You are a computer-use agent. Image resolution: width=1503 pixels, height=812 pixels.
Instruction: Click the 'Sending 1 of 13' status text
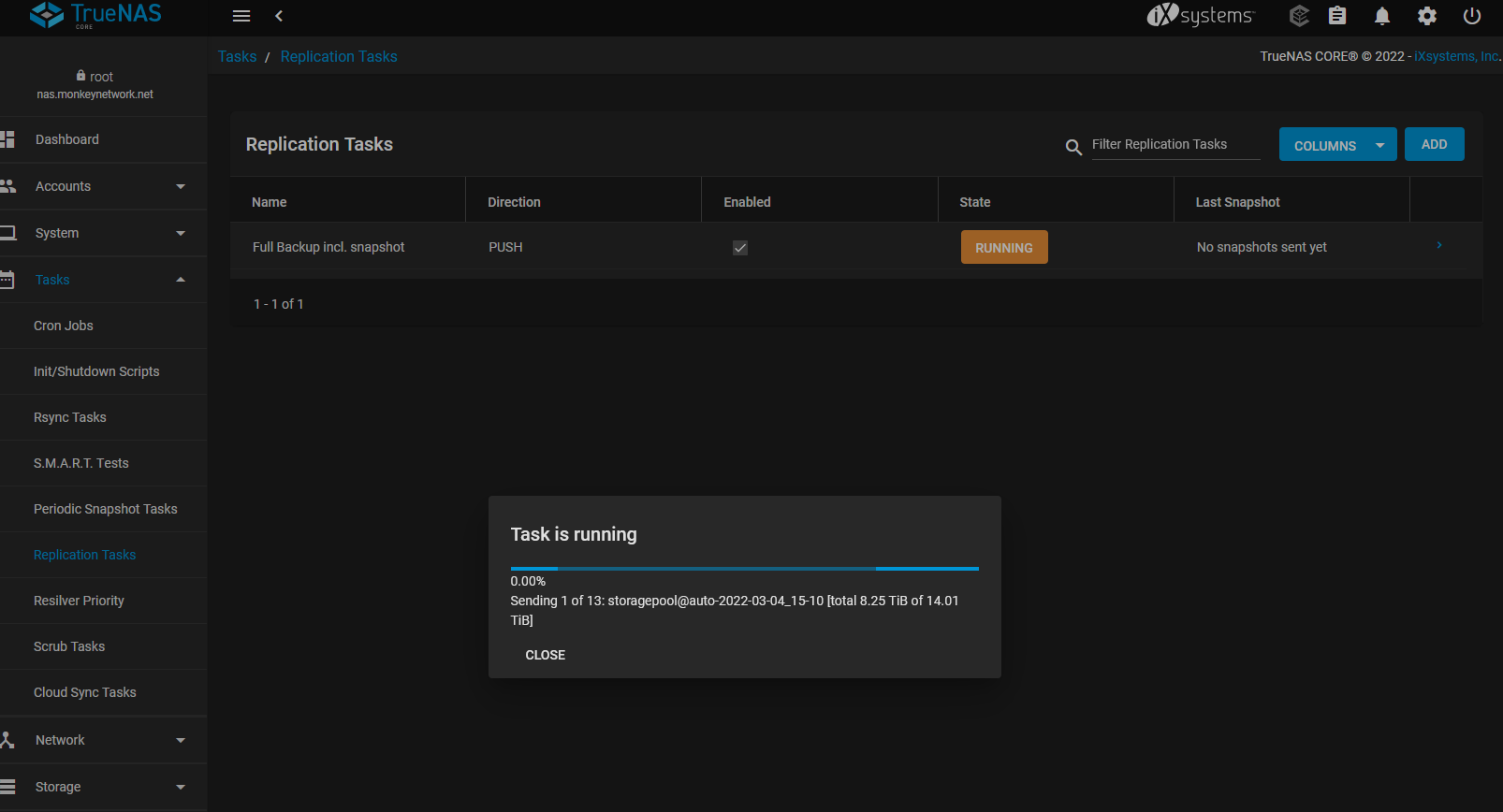click(x=735, y=610)
